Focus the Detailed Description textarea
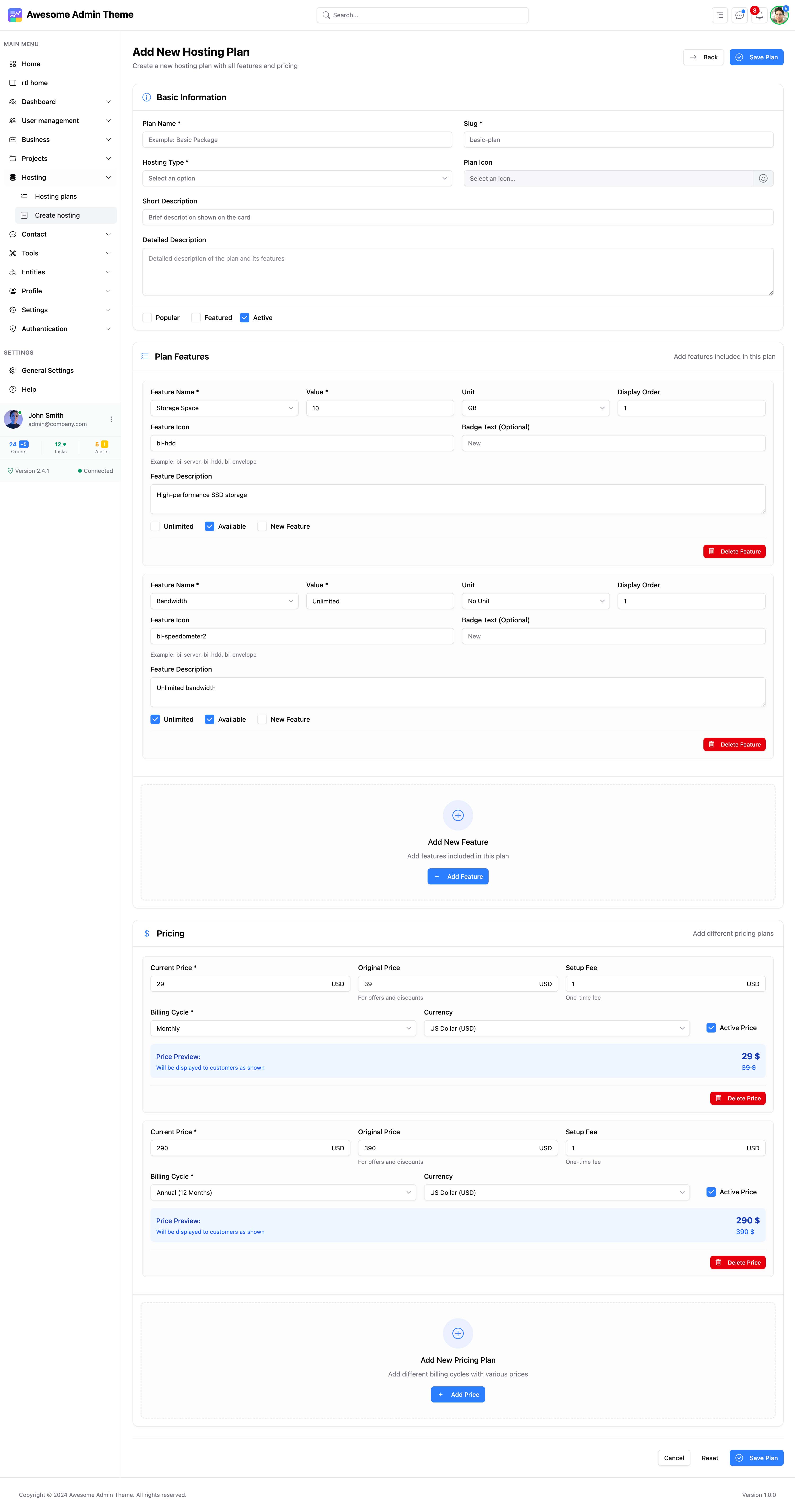This screenshot has height=1512, width=795. pos(458,272)
